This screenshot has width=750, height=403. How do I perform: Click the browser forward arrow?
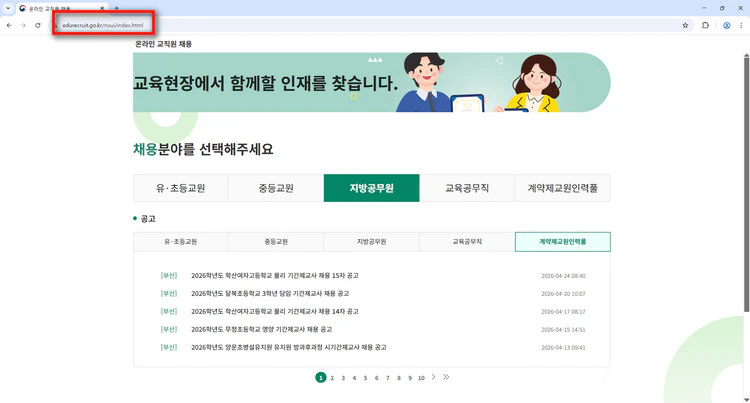pyautogui.click(x=23, y=25)
